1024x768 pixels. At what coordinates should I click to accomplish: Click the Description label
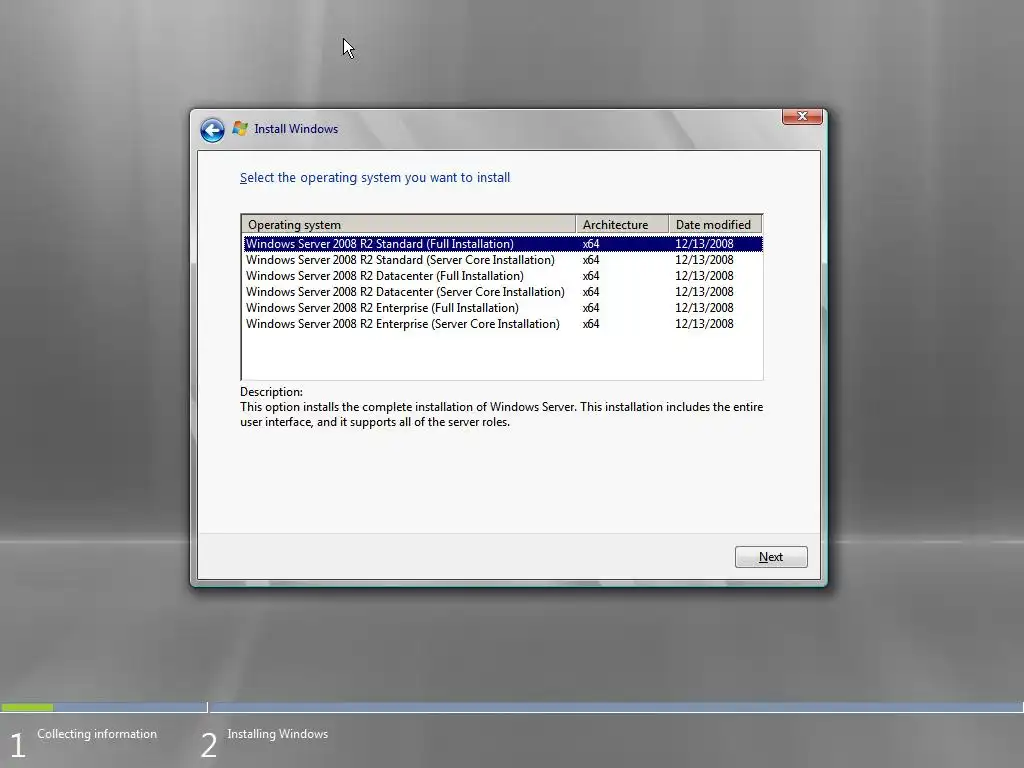[x=271, y=392]
